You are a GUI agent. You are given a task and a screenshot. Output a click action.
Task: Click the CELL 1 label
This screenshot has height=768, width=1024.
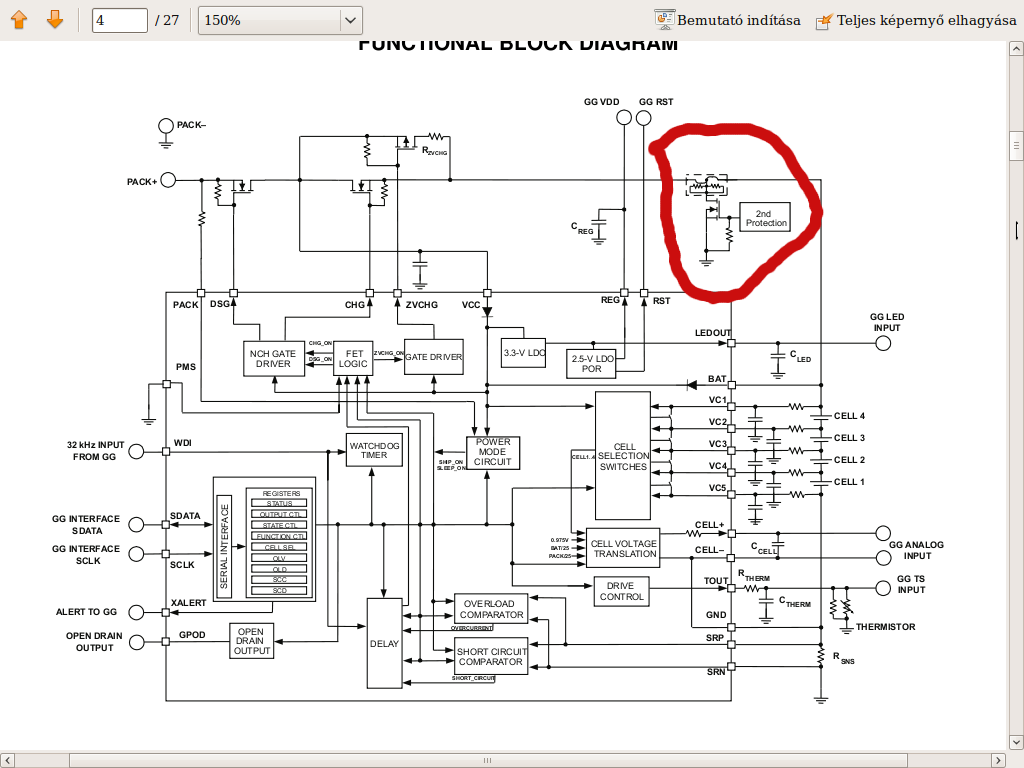[x=849, y=482]
